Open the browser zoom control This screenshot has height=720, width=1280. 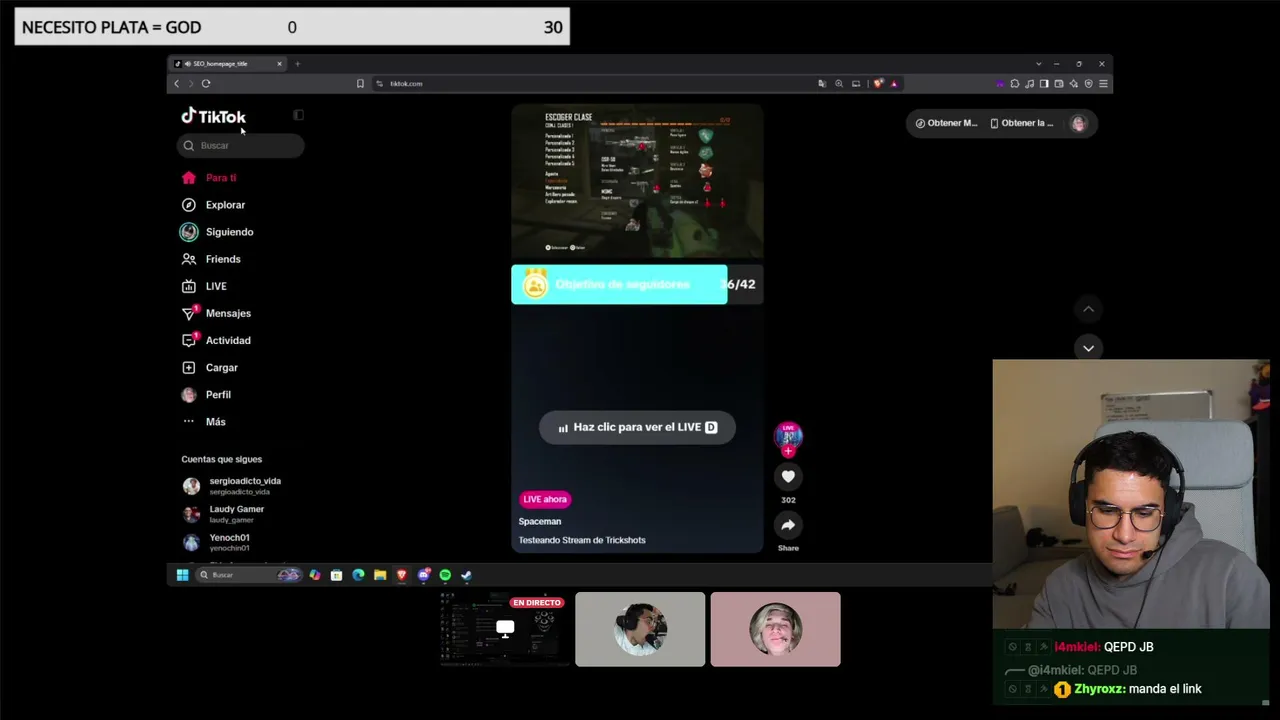pos(839,84)
